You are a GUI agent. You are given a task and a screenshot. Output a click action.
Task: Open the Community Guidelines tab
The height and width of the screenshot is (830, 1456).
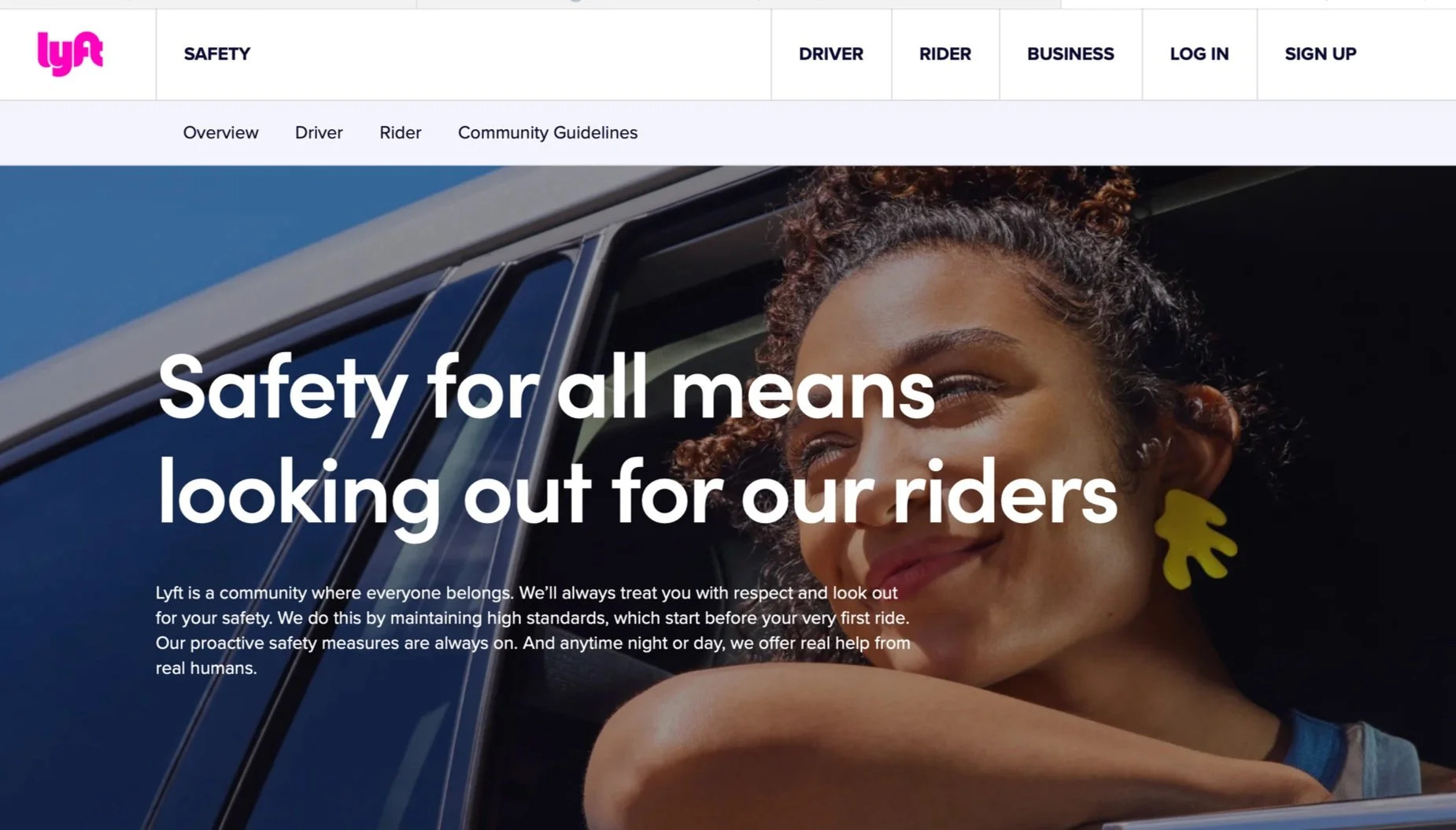click(x=548, y=133)
